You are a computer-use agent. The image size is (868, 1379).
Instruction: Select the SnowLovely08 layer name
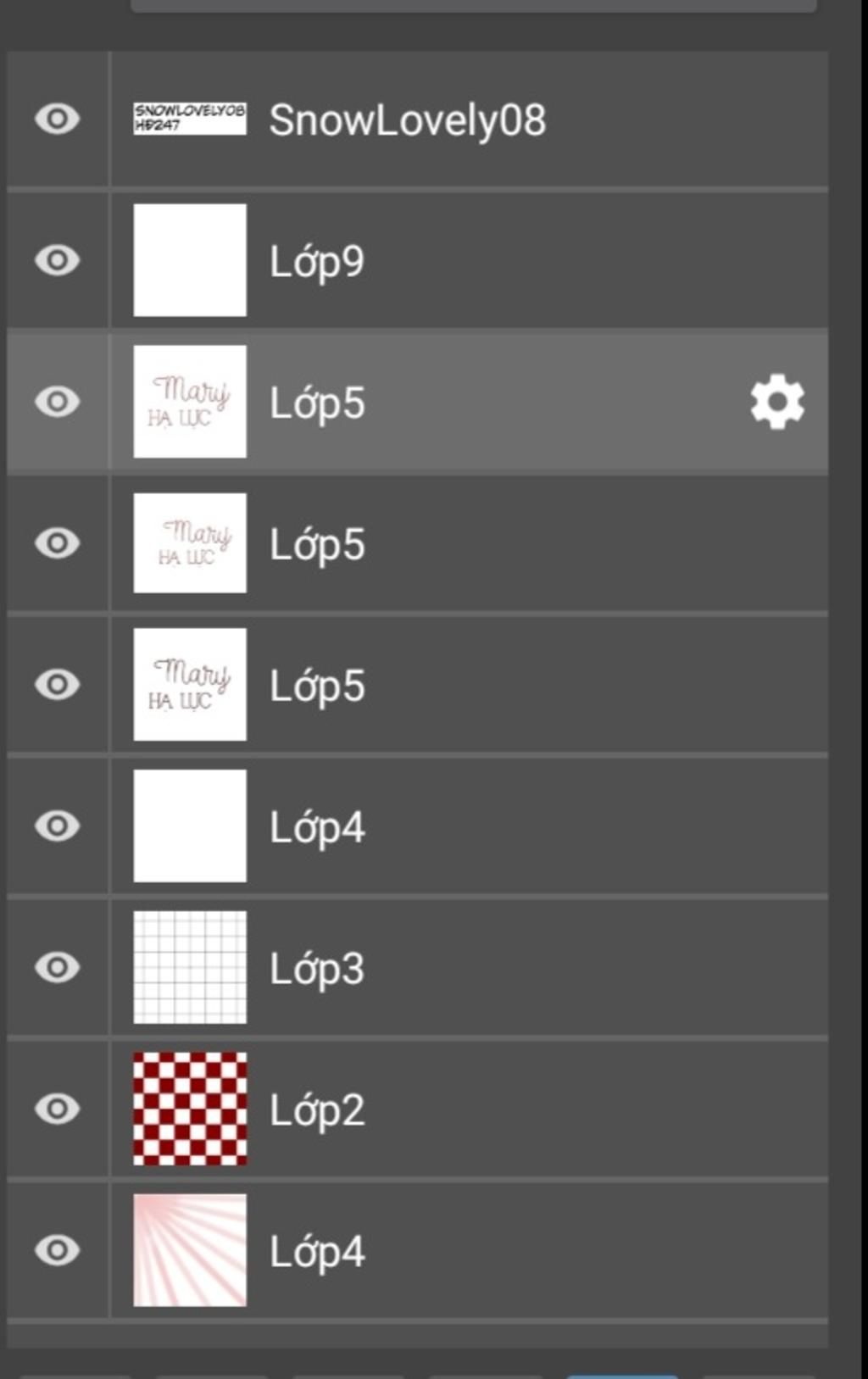pos(408,120)
